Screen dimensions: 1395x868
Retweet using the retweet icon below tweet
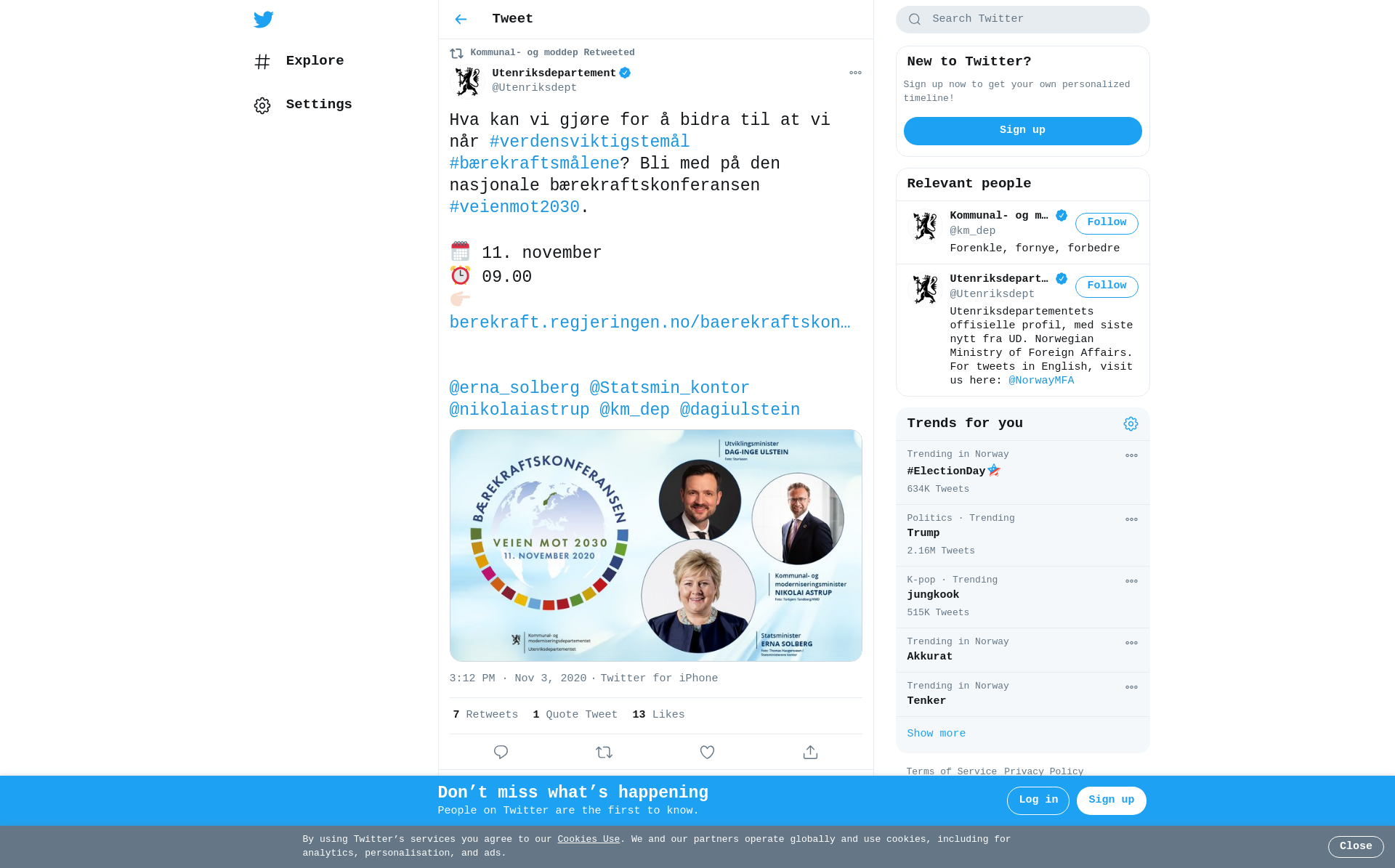pyautogui.click(x=604, y=753)
